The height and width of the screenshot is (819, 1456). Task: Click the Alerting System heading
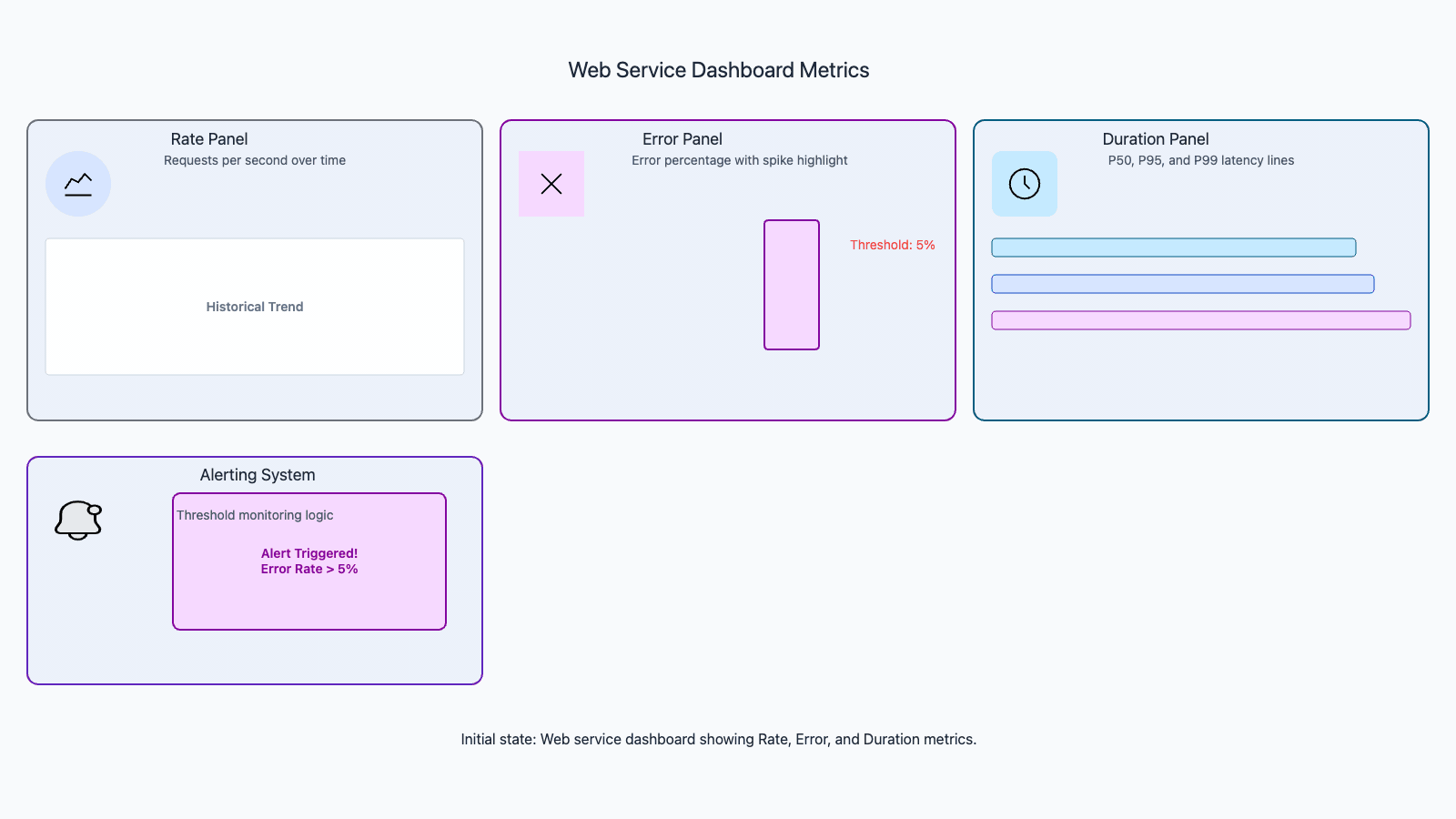(258, 475)
